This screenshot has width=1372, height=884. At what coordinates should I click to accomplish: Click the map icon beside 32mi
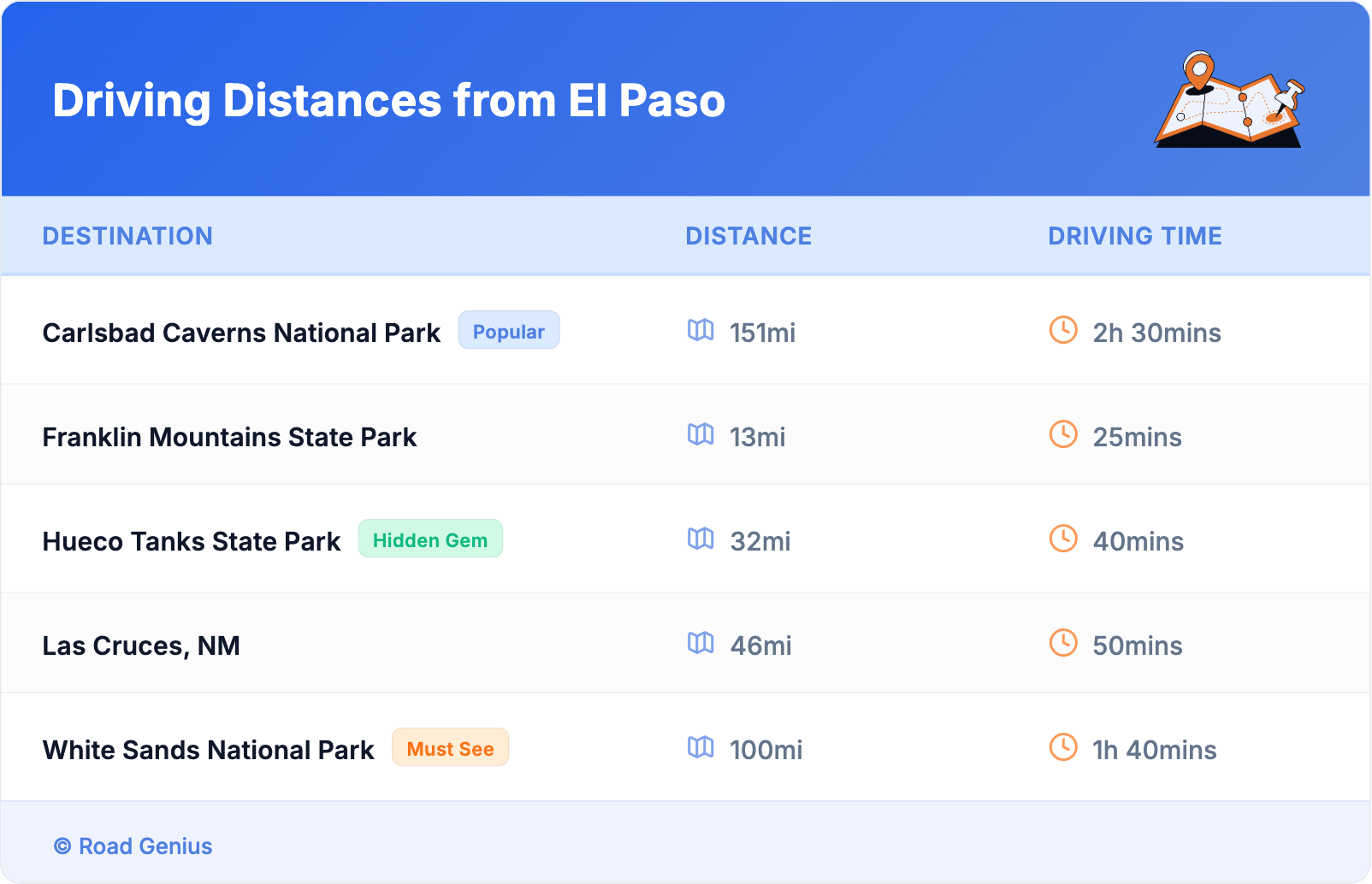point(701,539)
